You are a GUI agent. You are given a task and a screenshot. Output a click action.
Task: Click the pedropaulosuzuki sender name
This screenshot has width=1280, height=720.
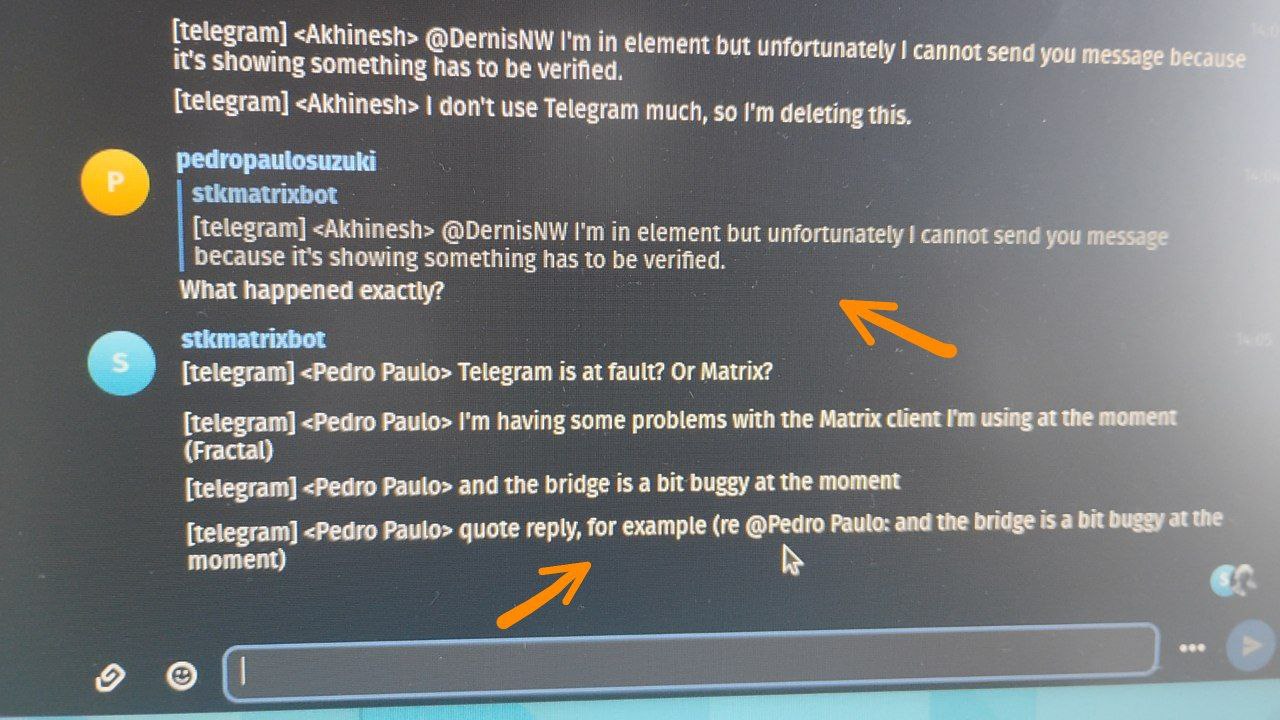(276, 161)
